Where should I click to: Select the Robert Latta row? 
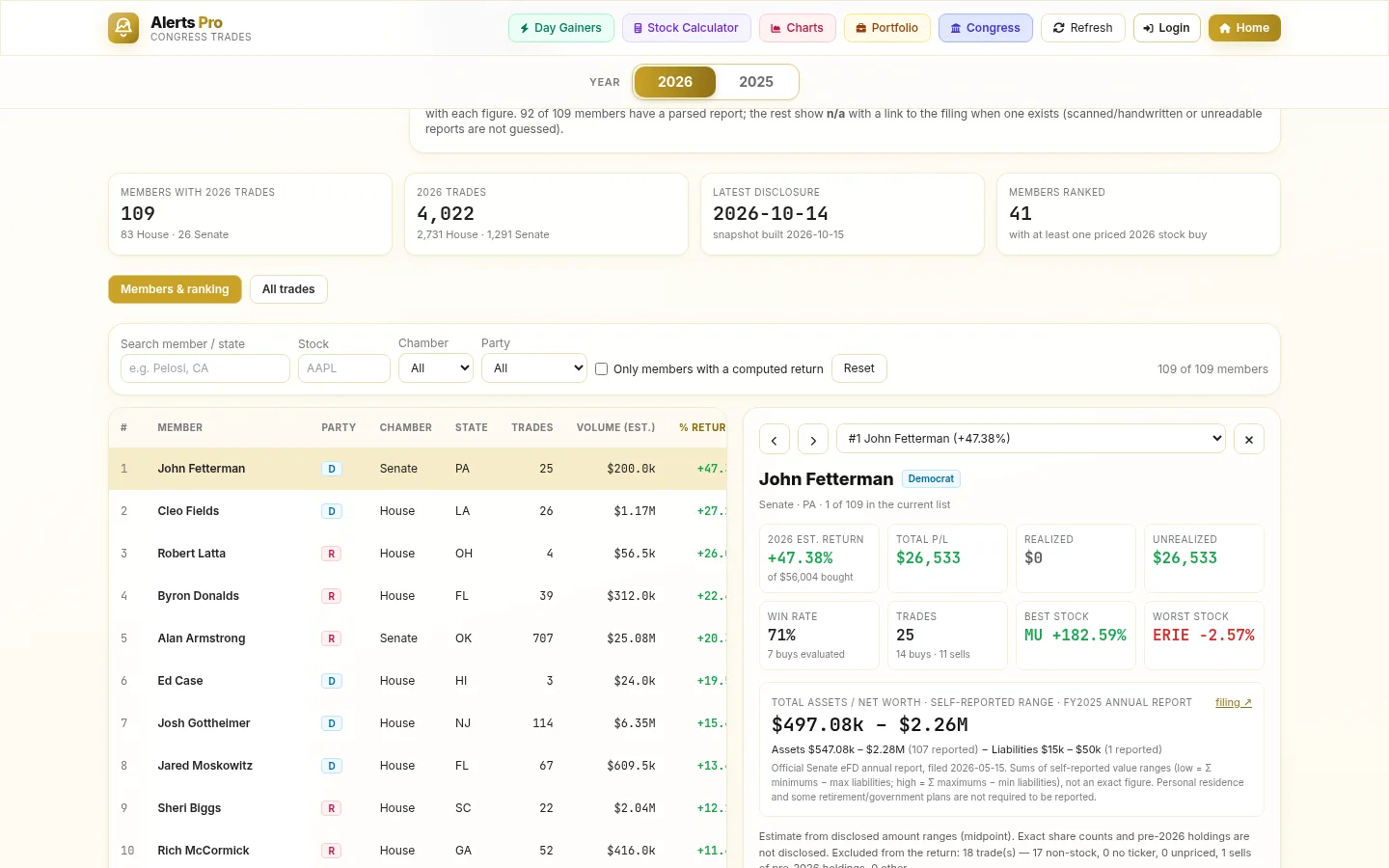(x=417, y=554)
